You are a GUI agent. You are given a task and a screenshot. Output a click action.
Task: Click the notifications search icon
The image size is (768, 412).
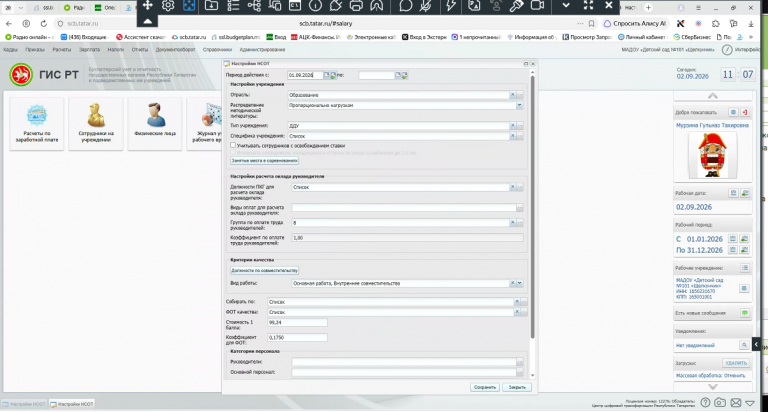point(744,345)
